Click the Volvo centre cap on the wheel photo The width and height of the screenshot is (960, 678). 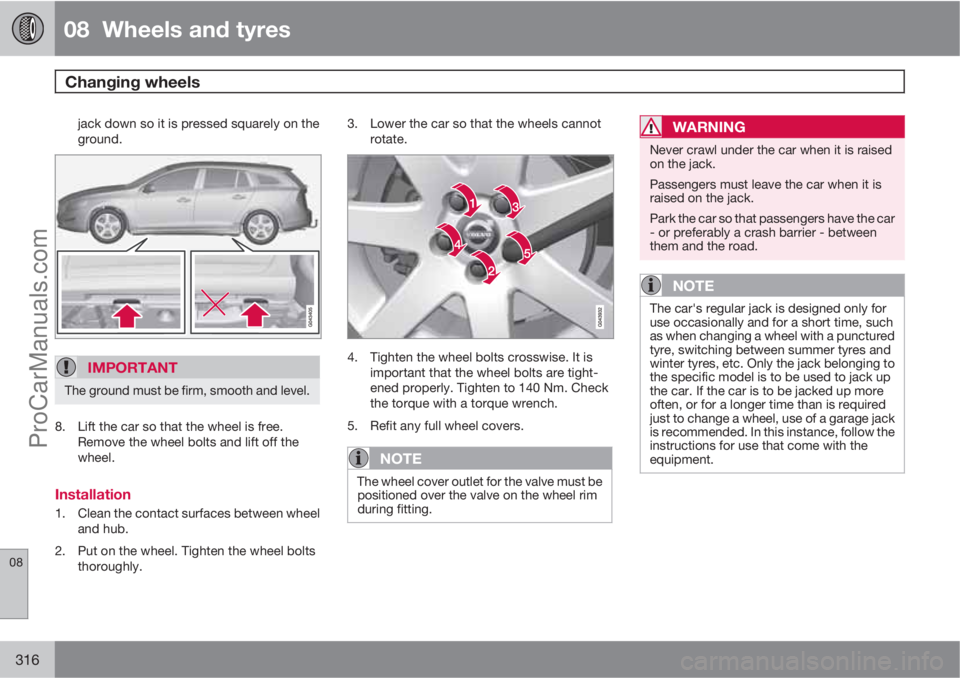point(478,235)
